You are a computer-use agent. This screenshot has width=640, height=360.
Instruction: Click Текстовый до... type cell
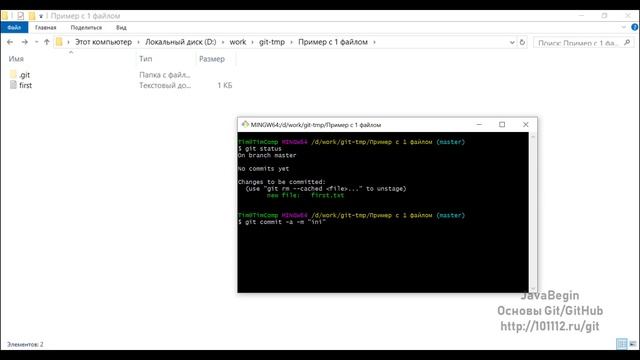point(165,85)
